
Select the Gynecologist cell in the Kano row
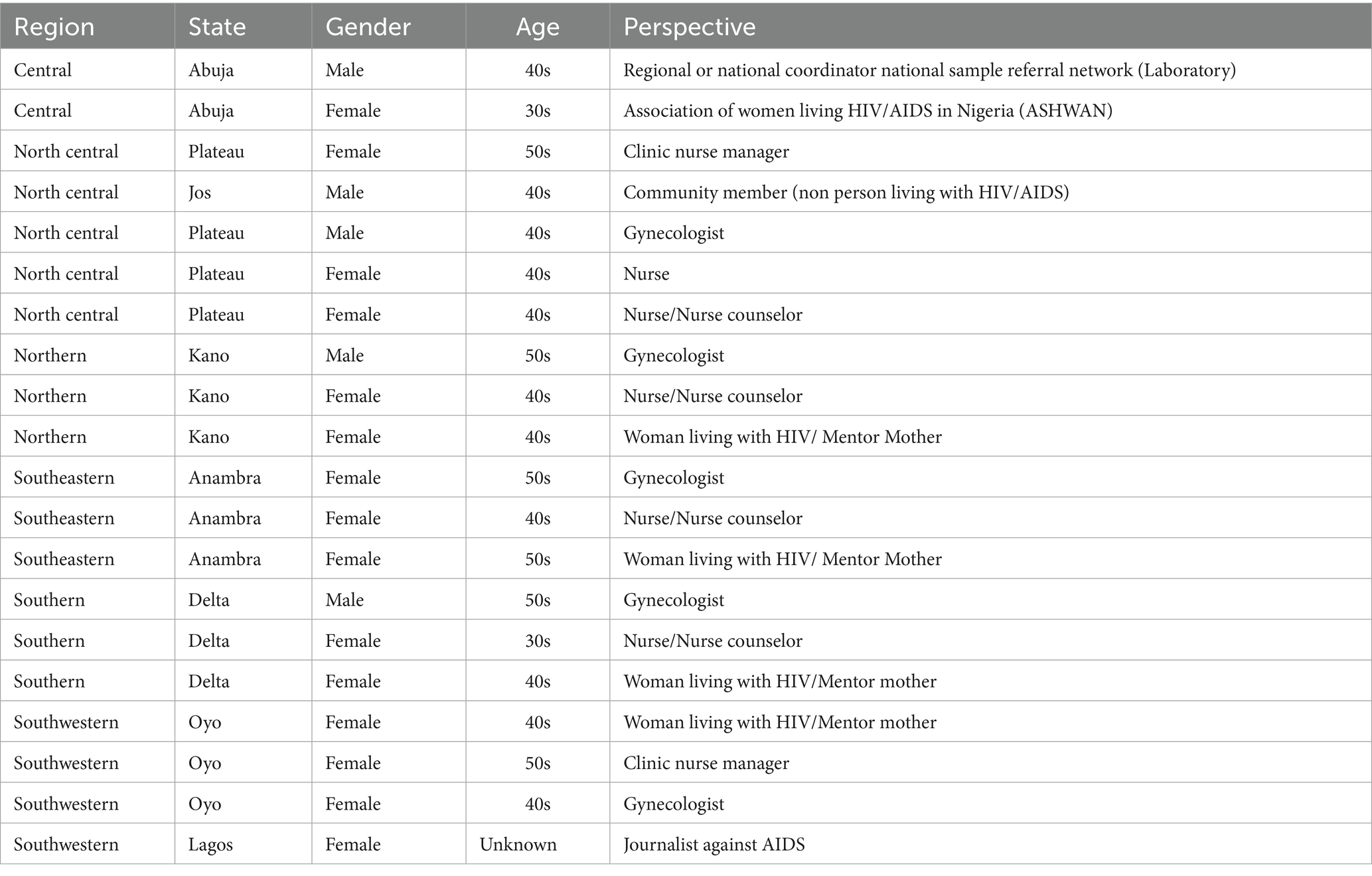tap(674, 356)
